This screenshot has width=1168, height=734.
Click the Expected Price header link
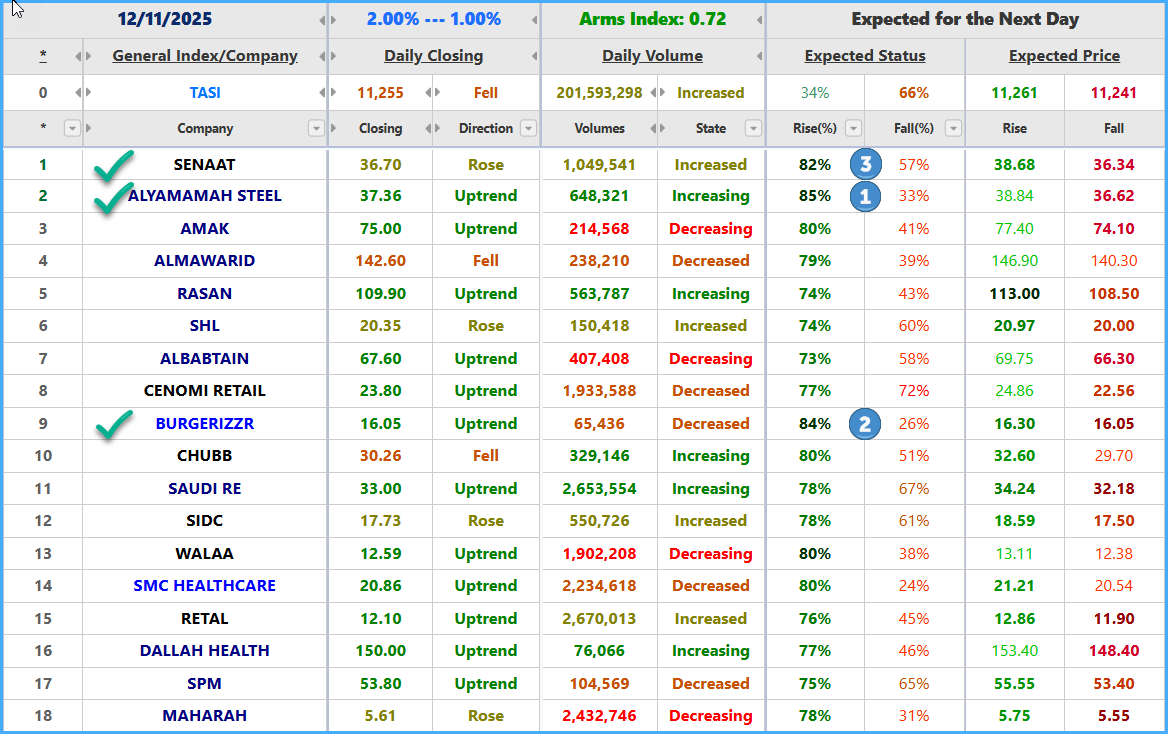(1064, 56)
